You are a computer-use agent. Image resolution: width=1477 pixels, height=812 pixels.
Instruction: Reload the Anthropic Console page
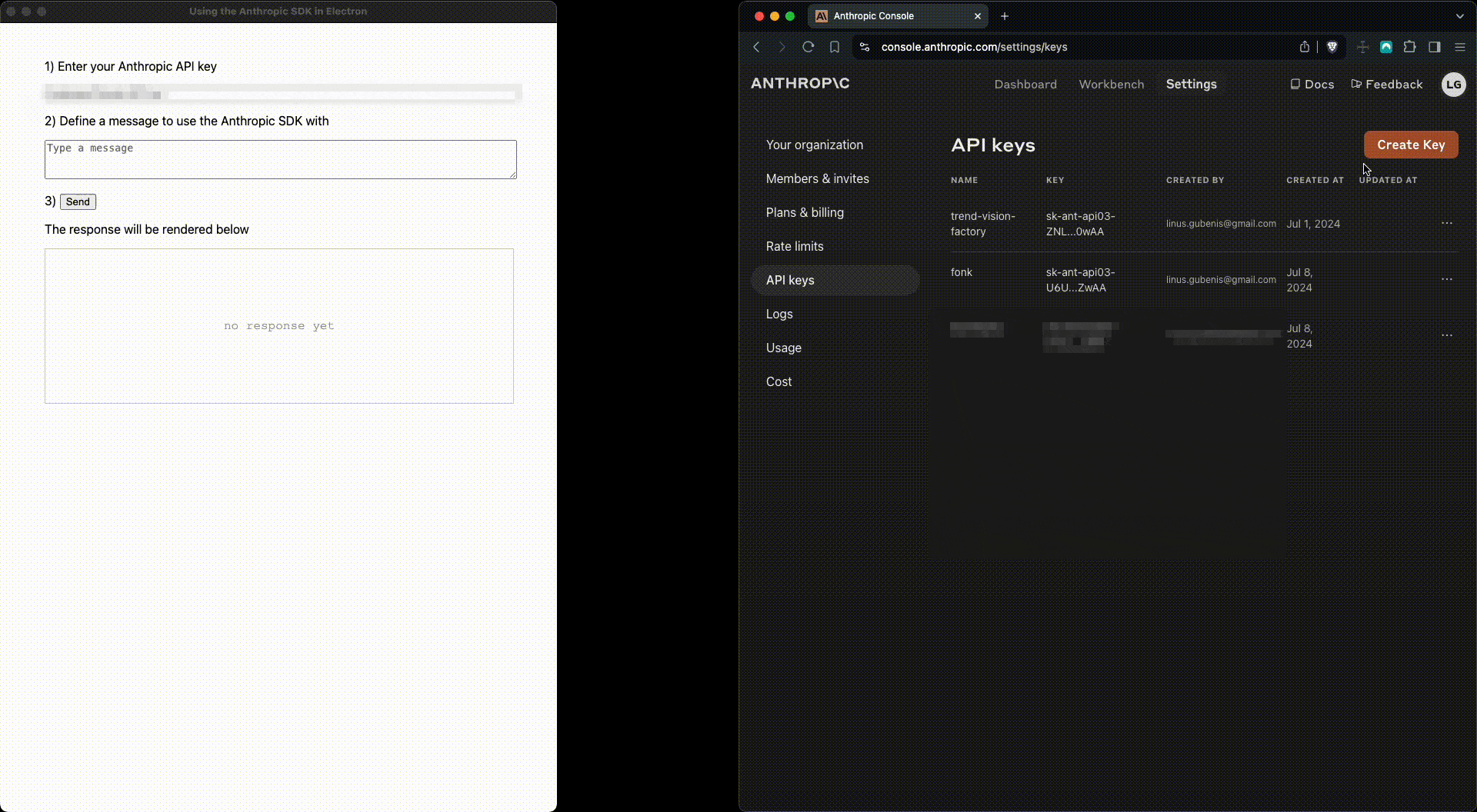point(809,47)
